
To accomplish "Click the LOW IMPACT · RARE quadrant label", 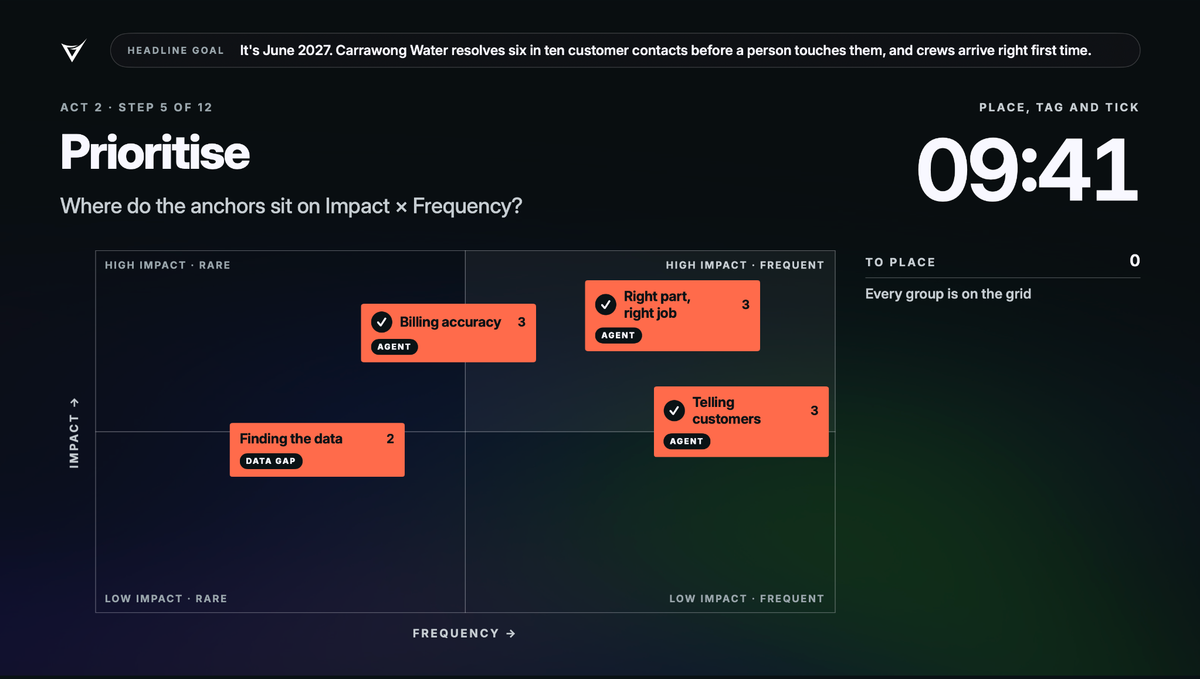I will pyautogui.click(x=166, y=599).
